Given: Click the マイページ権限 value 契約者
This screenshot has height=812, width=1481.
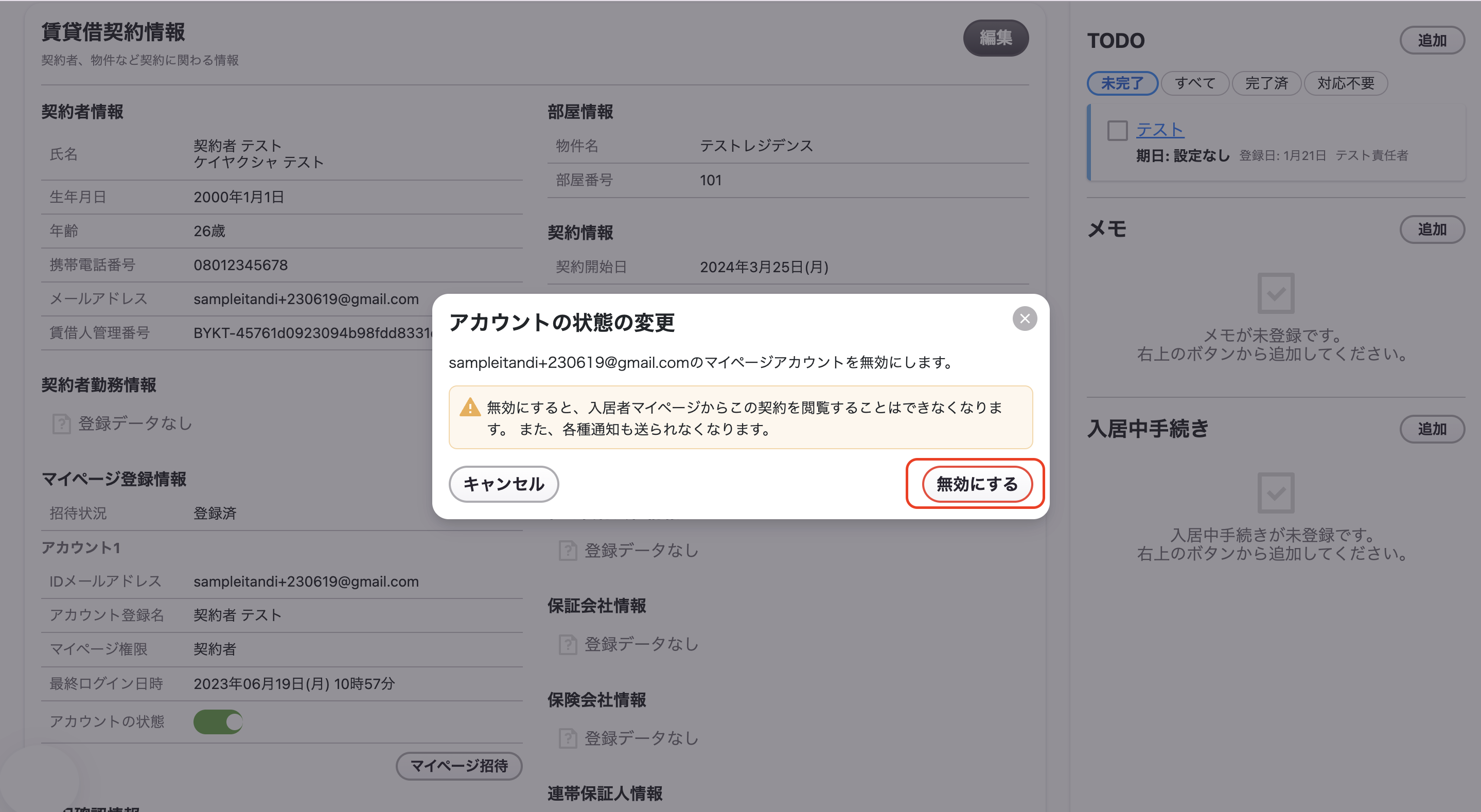Looking at the screenshot, I should 215,649.
